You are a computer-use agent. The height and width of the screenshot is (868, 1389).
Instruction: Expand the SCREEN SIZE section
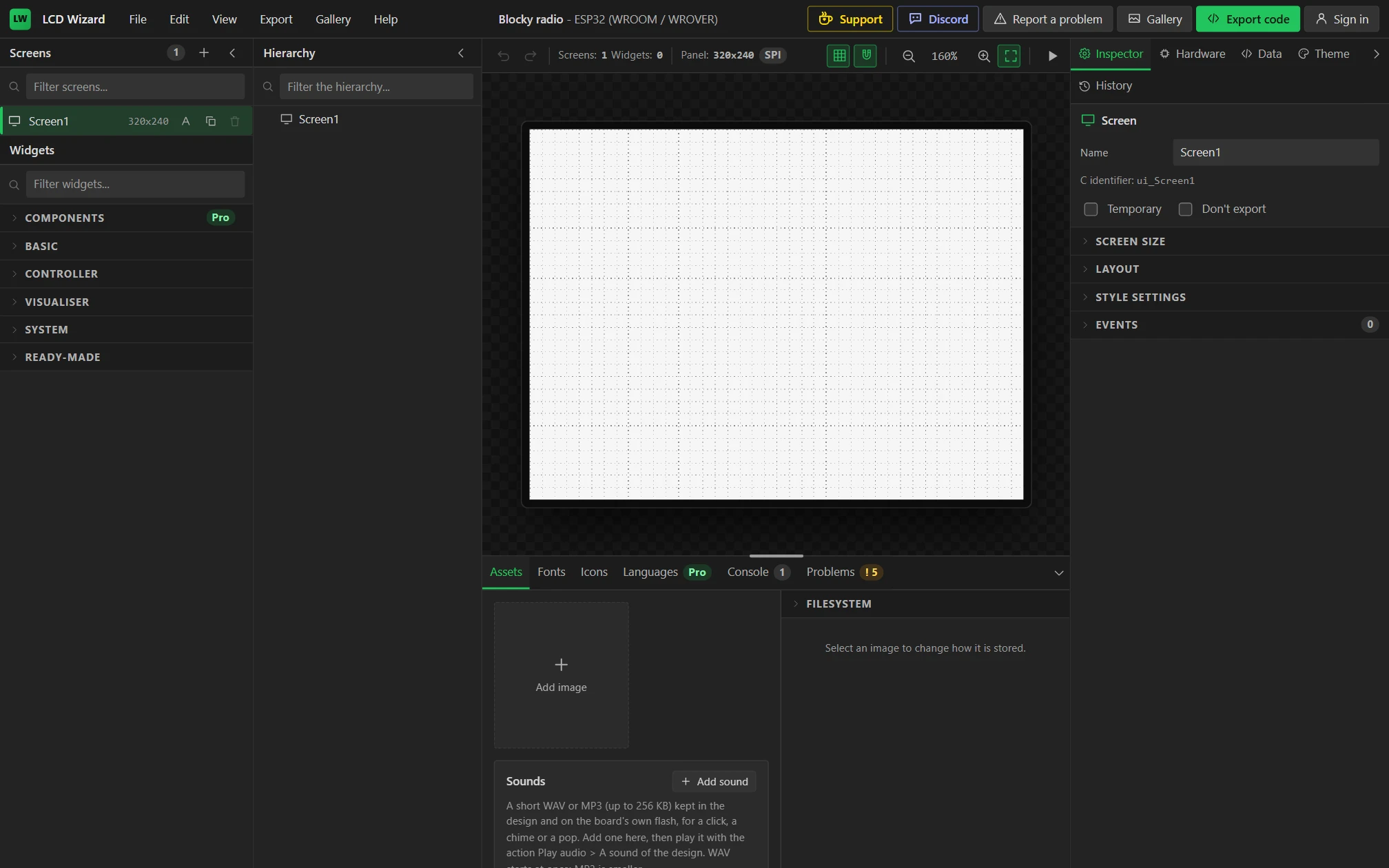(x=1229, y=241)
